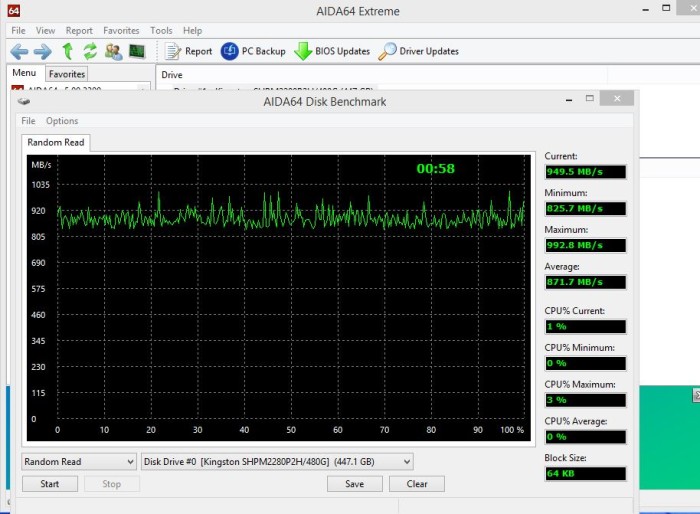Click the Start button
Image resolution: width=700 pixels, height=514 pixels.
point(50,484)
